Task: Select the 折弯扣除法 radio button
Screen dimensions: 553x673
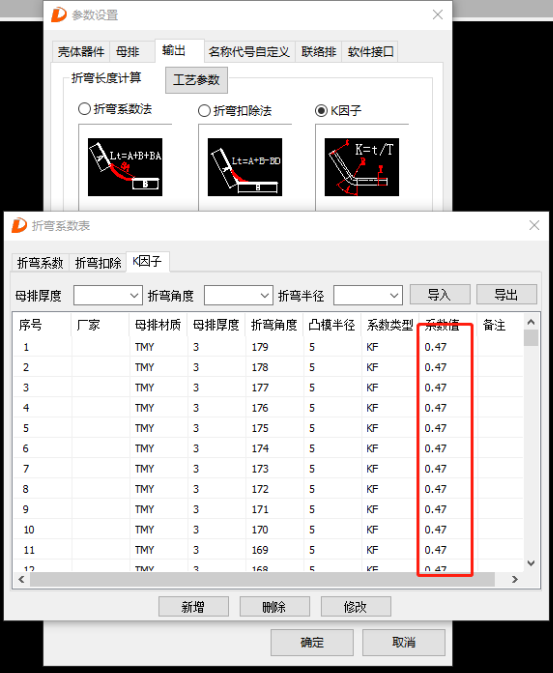Action: coord(204,111)
